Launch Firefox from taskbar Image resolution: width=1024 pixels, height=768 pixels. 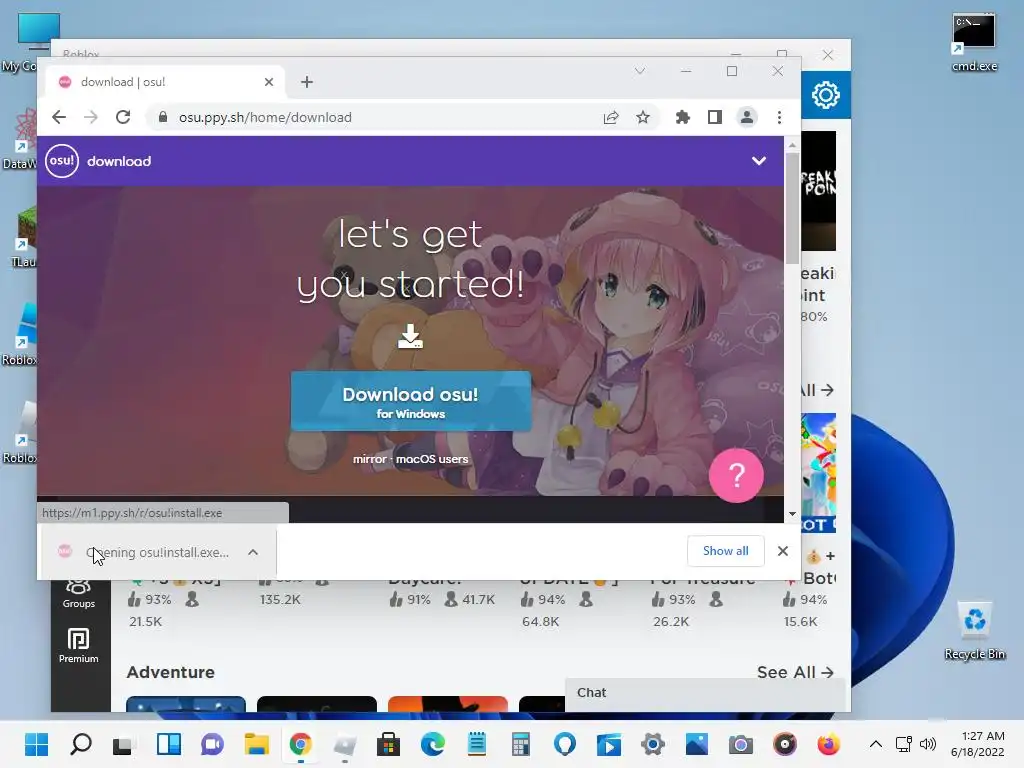click(x=829, y=744)
